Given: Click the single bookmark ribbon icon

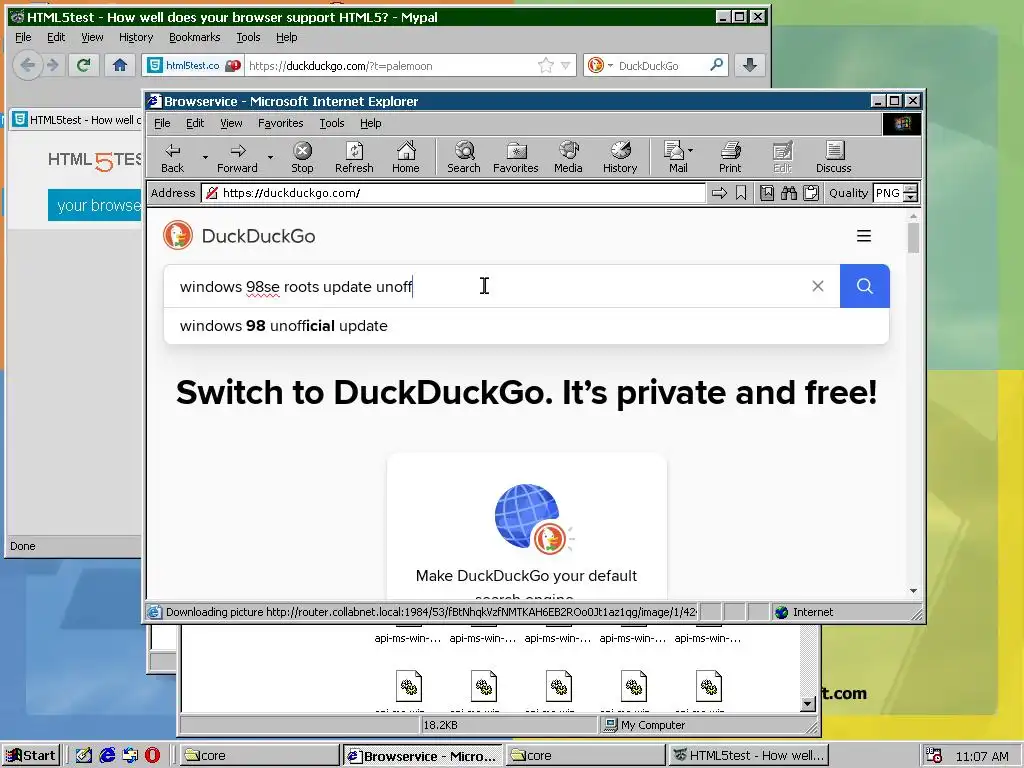Looking at the screenshot, I should point(741,193).
